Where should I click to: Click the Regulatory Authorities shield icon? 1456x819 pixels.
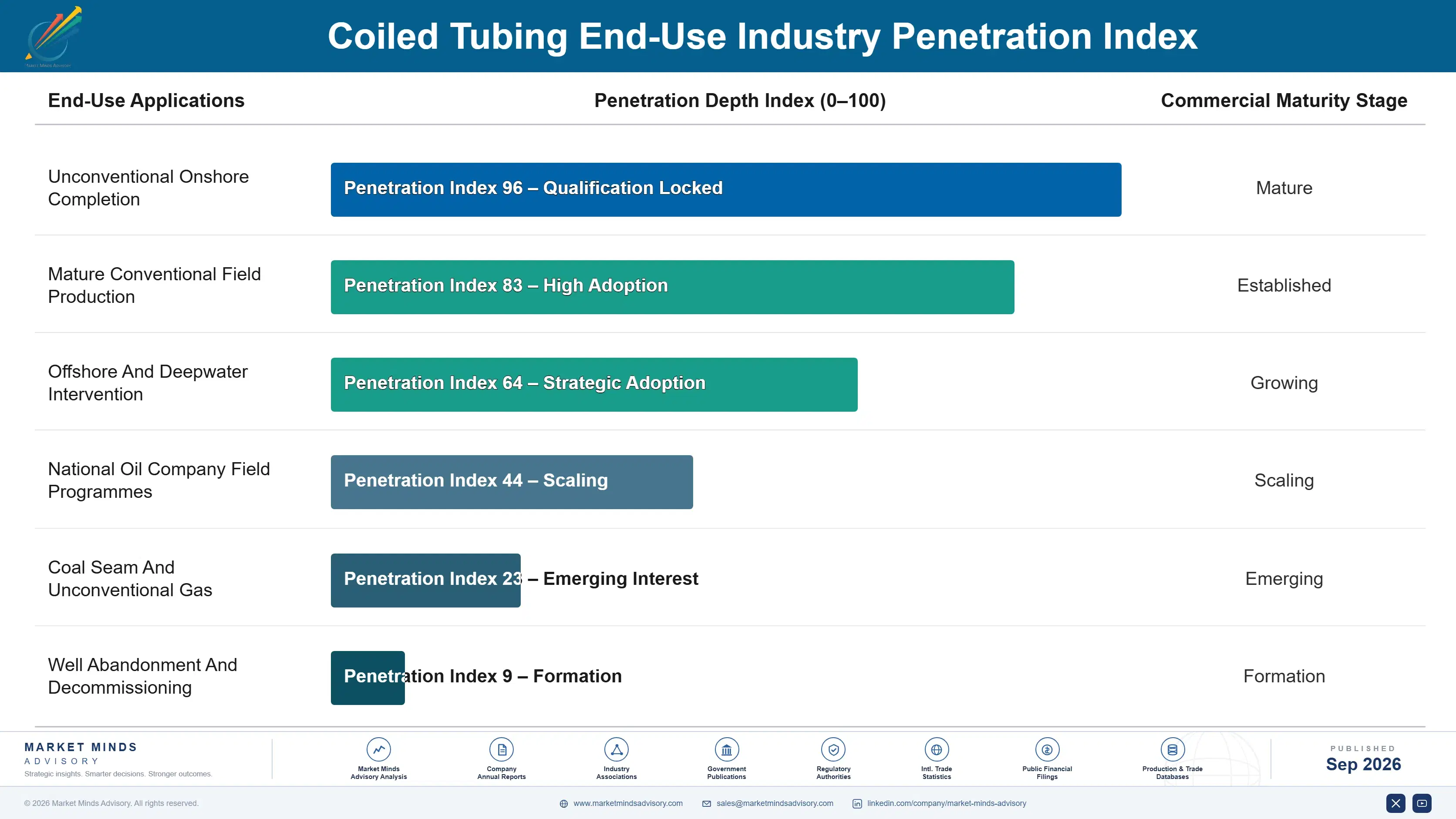tap(833, 749)
